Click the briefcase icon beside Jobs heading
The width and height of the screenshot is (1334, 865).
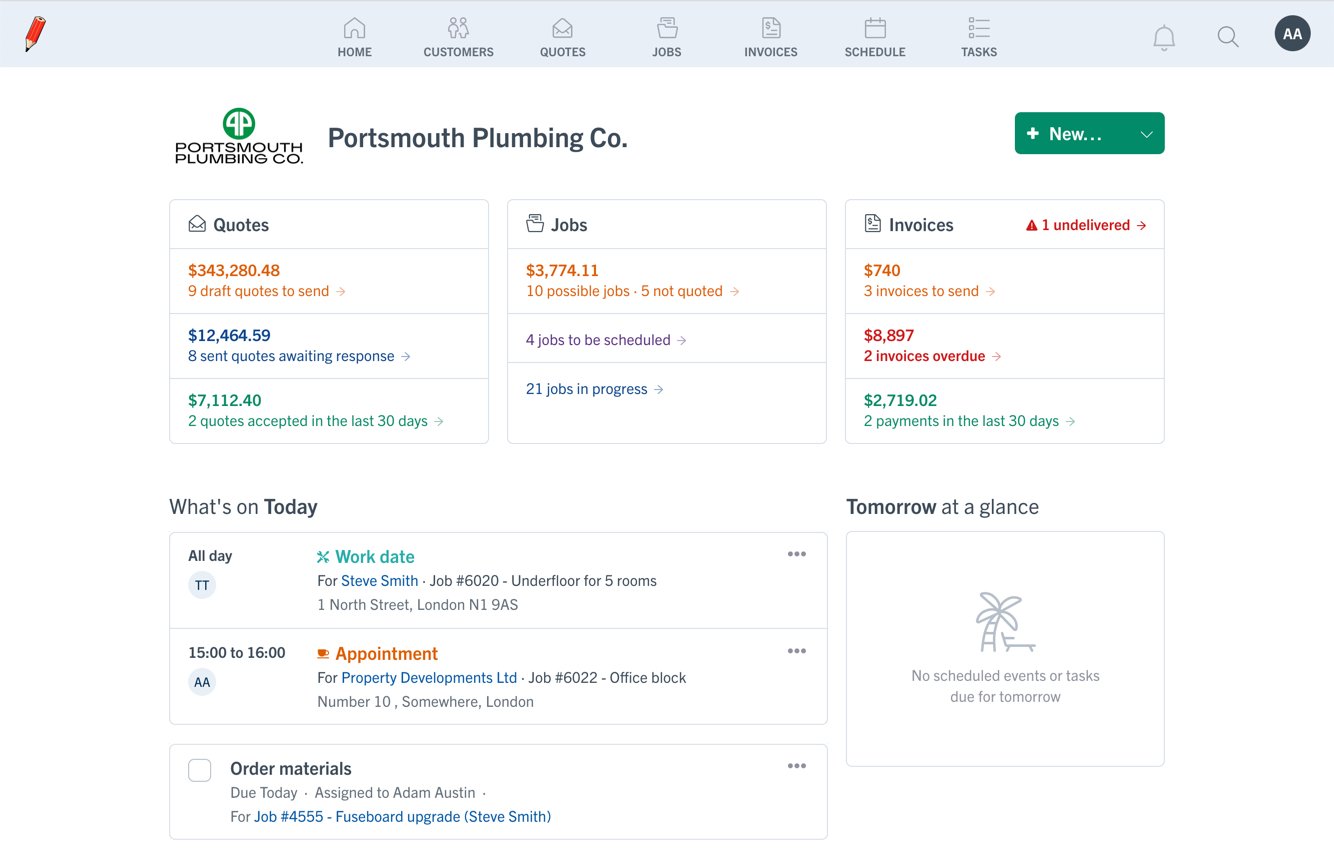534,224
